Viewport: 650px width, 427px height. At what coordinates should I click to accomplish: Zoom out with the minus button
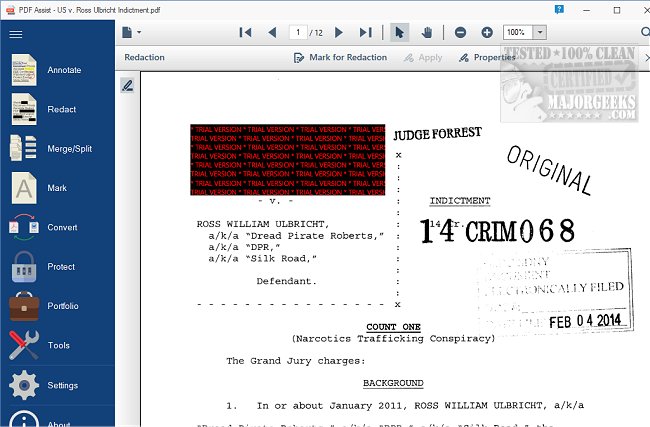pyautogui.click(x=460, y=32)
